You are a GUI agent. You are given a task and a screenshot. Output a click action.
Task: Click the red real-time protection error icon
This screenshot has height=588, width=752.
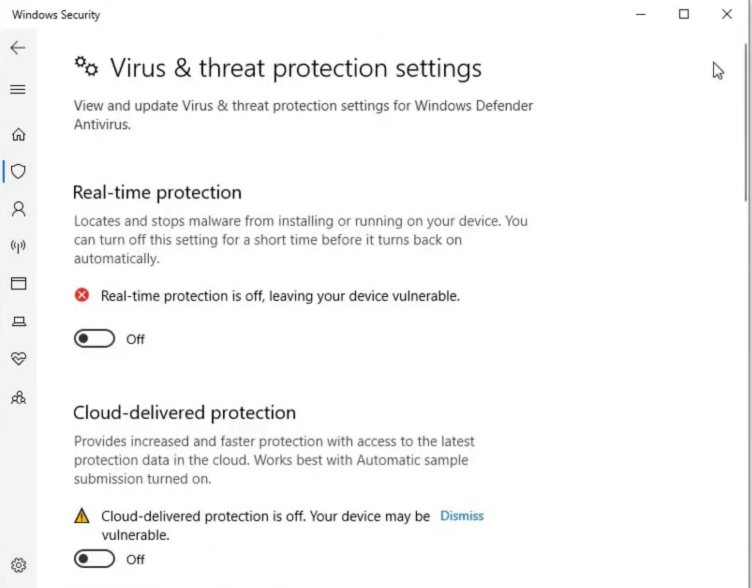82,295
